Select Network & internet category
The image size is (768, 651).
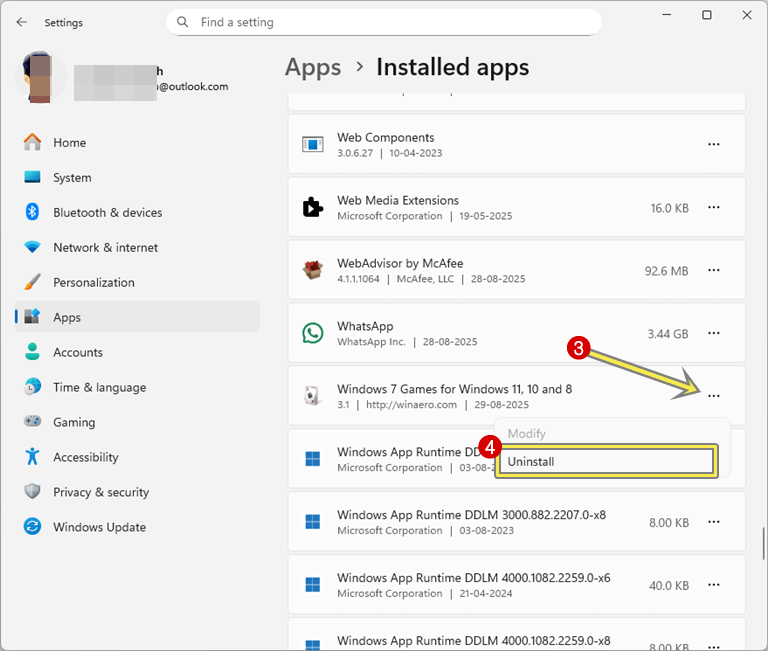[137, 247]
